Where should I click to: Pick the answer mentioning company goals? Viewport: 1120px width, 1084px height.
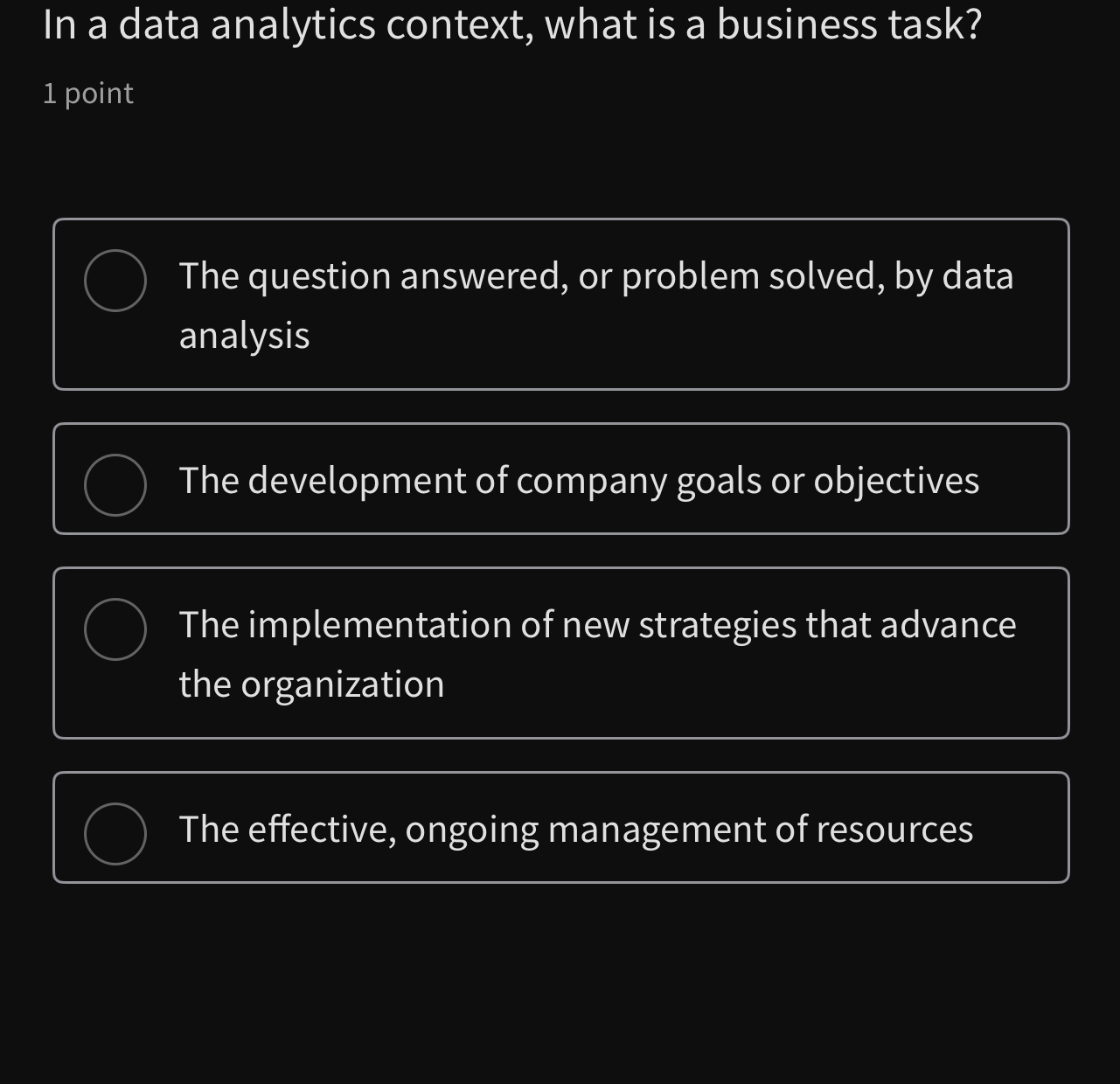[x=579, y=479]
